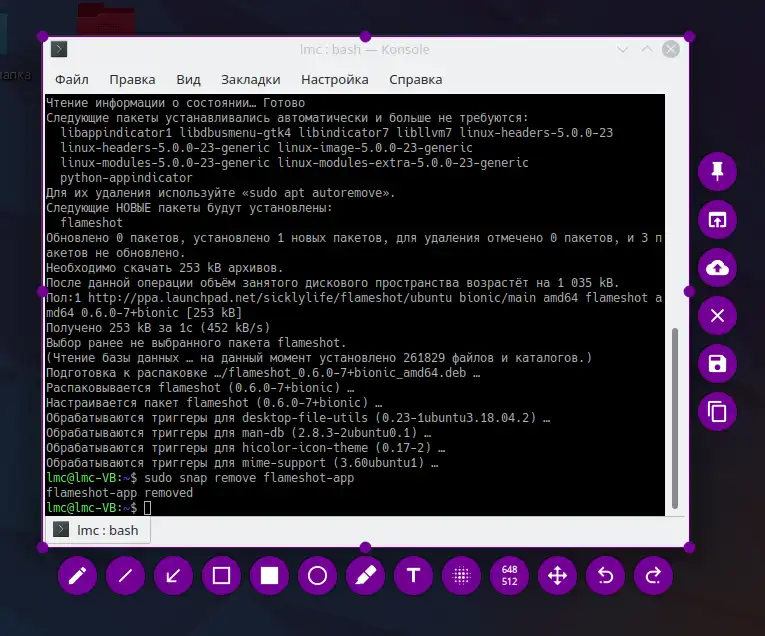Select the rectangle outline tool
The height and width of the screenshot is (636, 765).
pyautogui.click(x=221, y=576)
